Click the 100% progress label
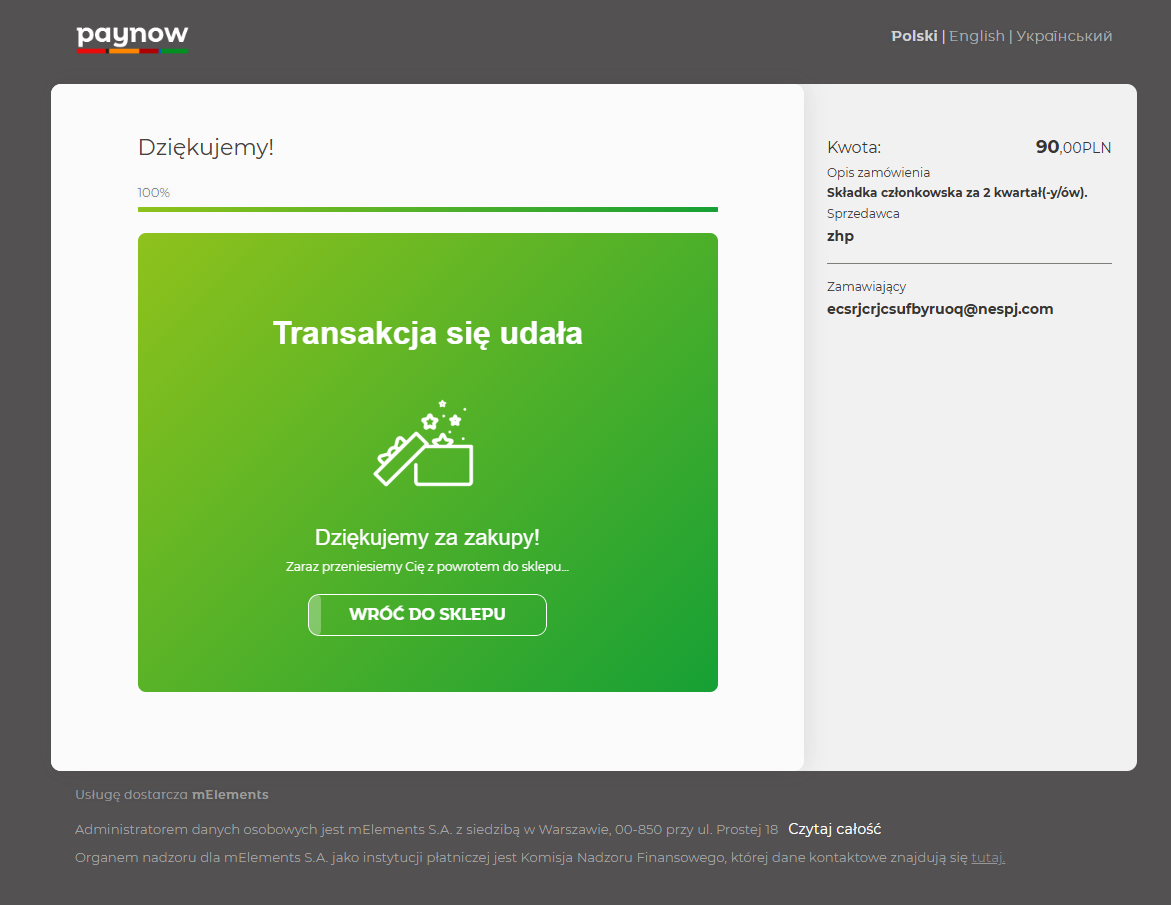This screenshot has width=1171, height=905. [x=153, y=192]
